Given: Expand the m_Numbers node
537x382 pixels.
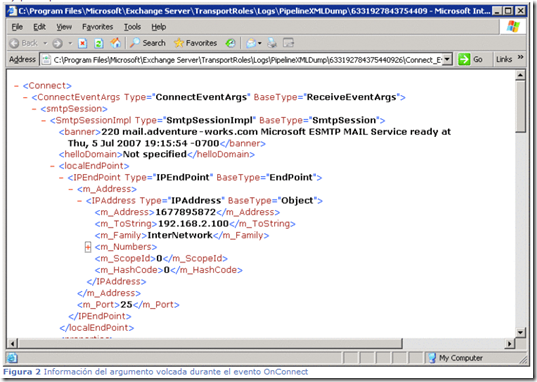Looking at the screenshot, I should pyautogui.click(x=88, y=247).
